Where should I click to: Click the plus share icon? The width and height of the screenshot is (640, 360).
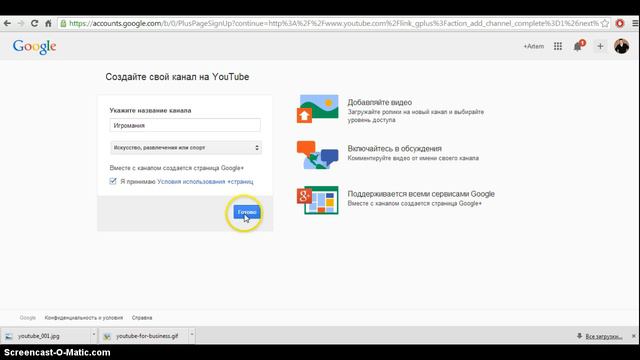(600, 47)
